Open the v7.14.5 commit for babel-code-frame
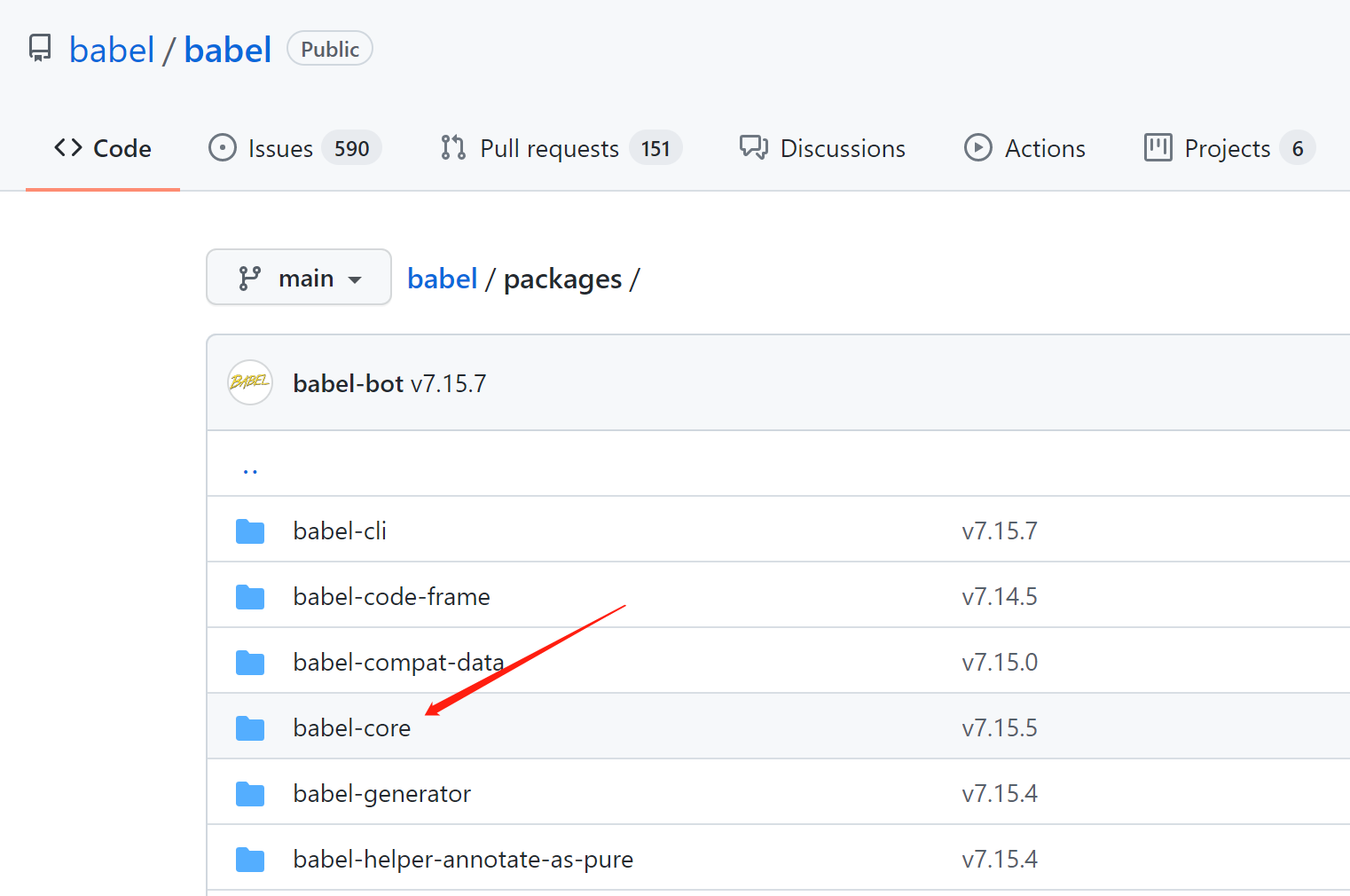Viewport: 1350px width, 896px height. click(x=1000, y=597)
